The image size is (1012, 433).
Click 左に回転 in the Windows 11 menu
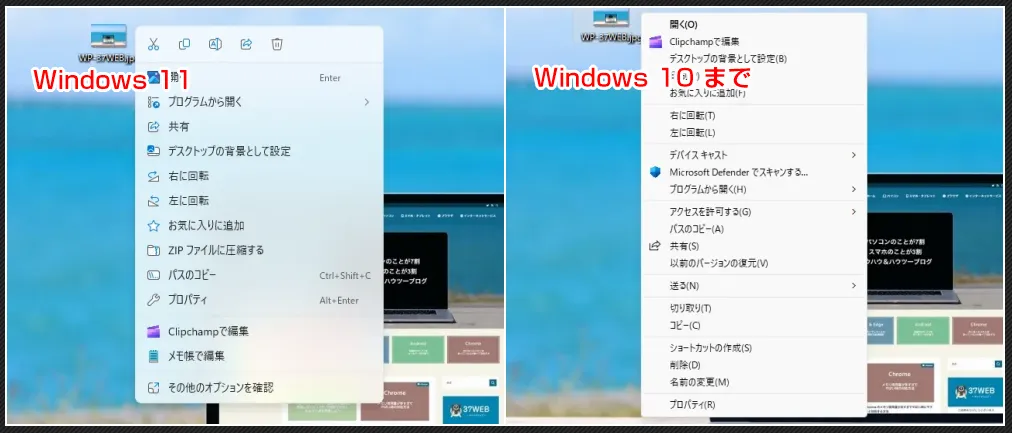point(188,202)
